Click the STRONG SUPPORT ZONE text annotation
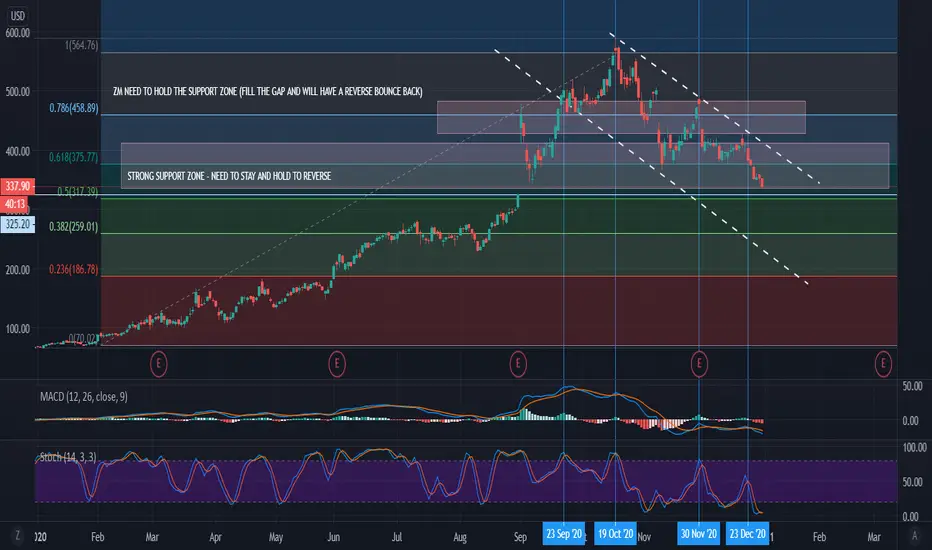 click(x=229, y=176)
